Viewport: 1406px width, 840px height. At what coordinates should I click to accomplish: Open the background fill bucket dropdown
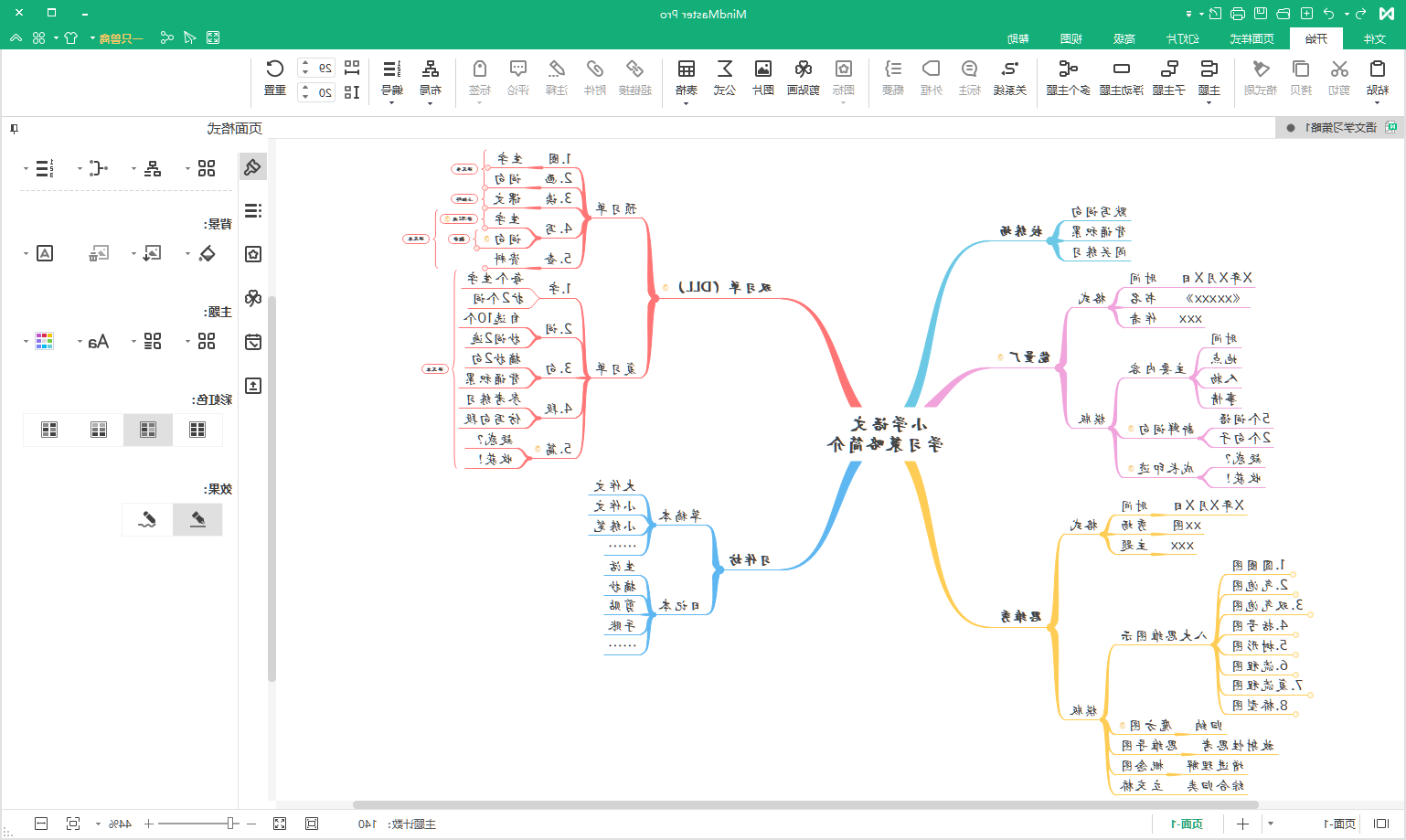coord(187,253)
